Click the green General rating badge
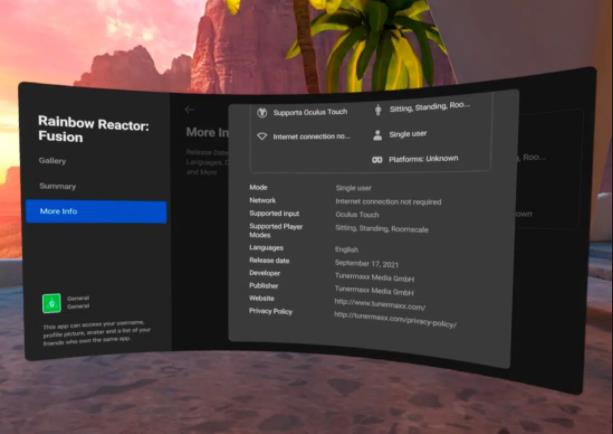Screen dimensions: 613x434 (x=52, y=303)
